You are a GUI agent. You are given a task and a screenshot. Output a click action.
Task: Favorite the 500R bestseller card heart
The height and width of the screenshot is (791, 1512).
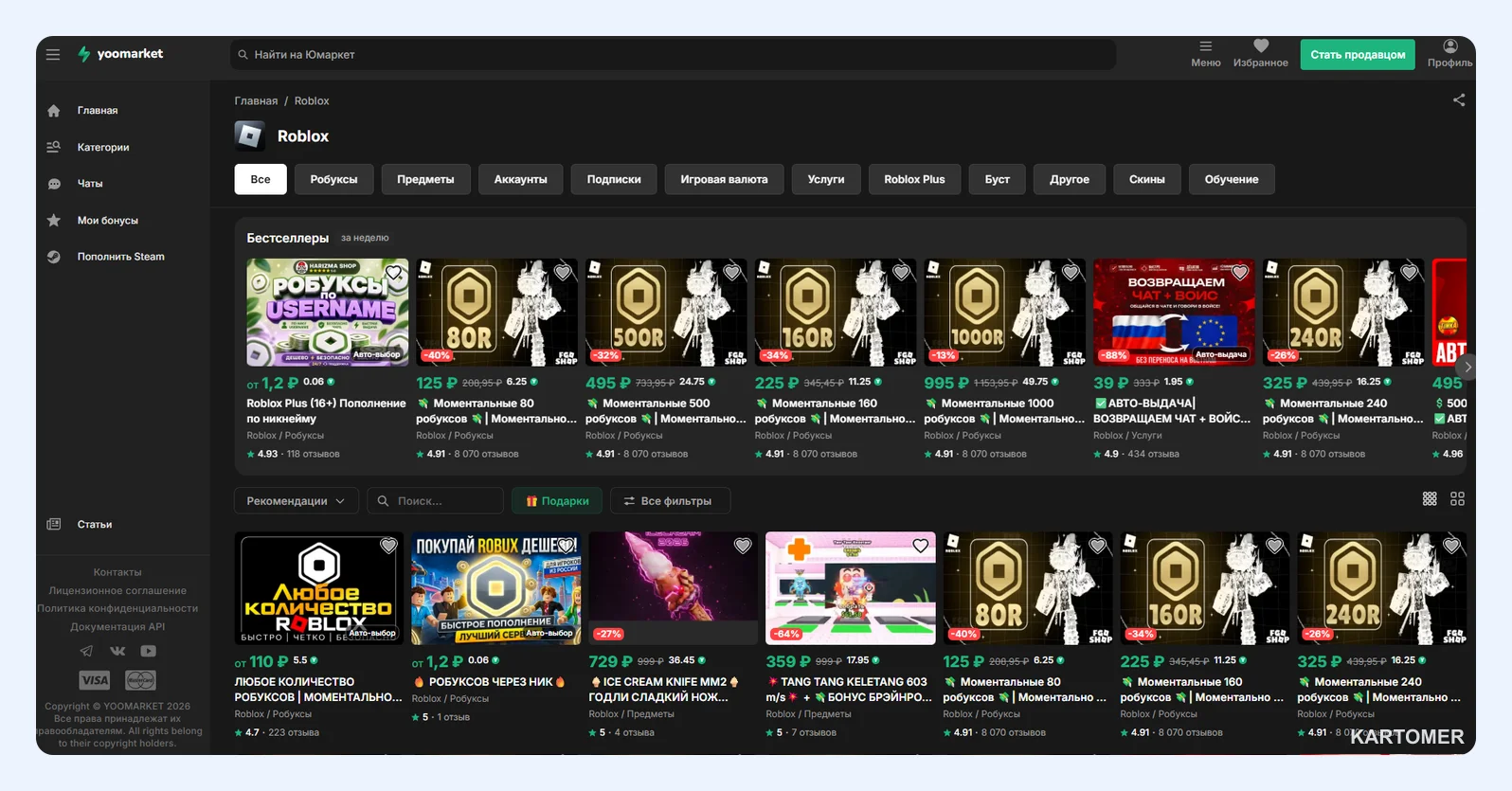(x=732, y=273)
